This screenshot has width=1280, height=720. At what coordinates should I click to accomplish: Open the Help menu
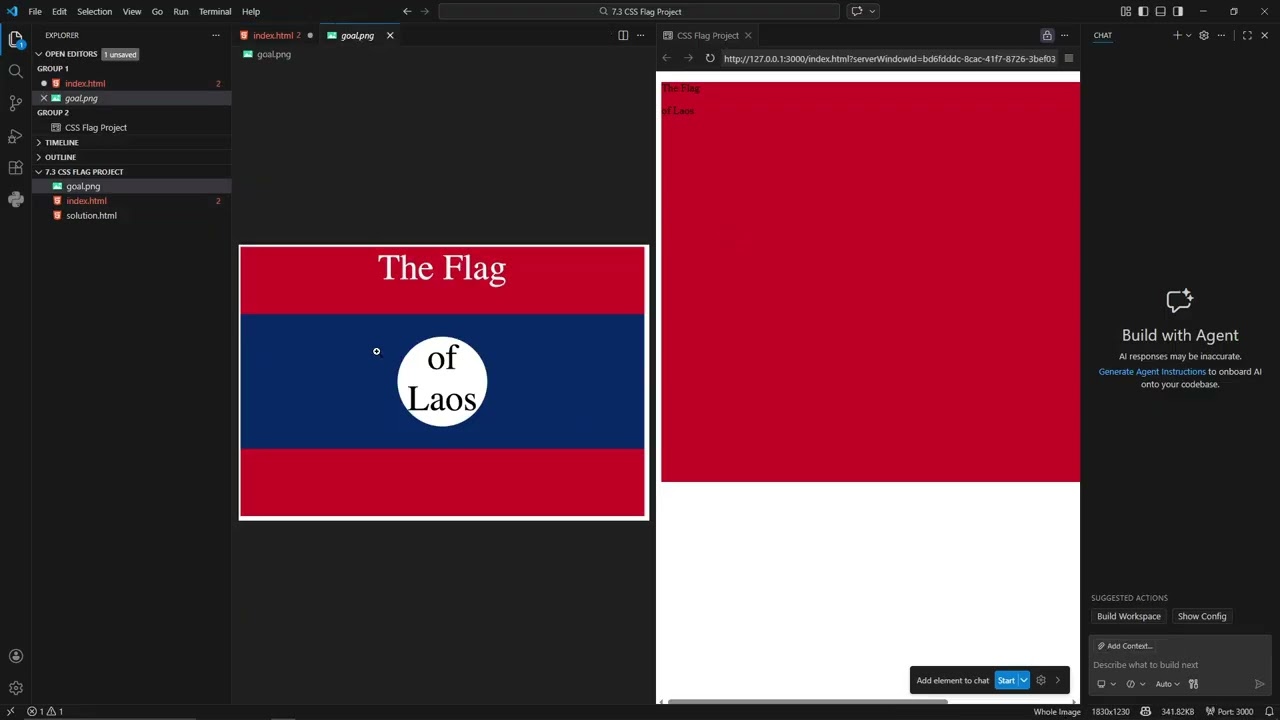(x=251, y=11)
